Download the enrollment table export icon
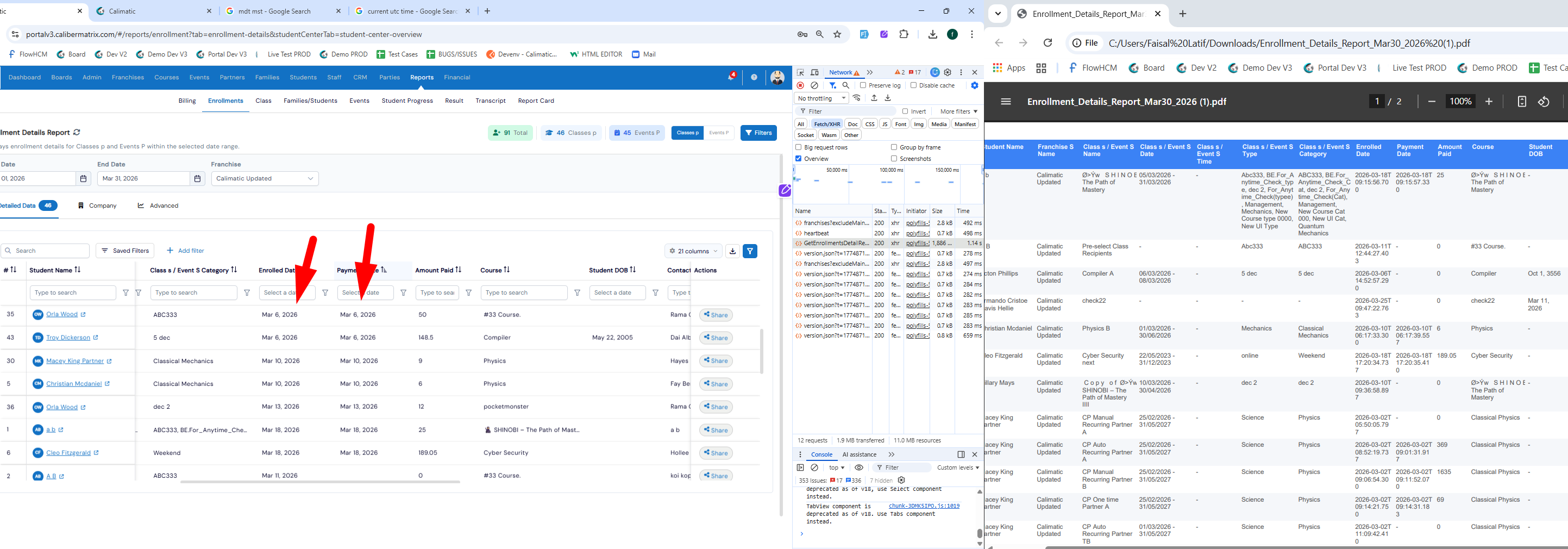This screenshot has height=549, width=1568. pos(733,251)
